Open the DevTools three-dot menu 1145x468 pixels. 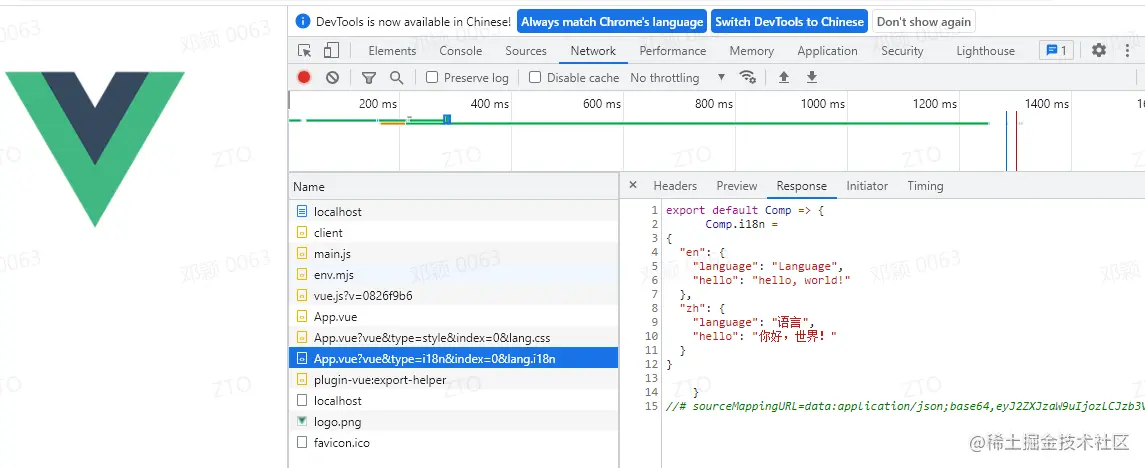1128,50
